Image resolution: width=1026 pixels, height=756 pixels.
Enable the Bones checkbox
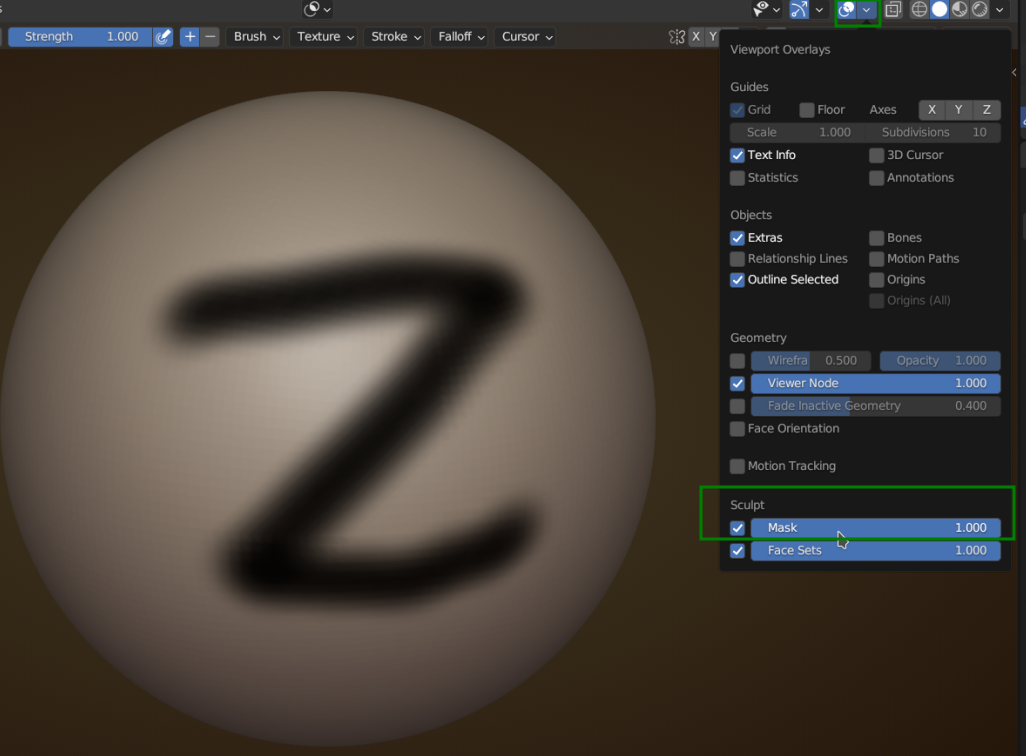pos(877,238)
